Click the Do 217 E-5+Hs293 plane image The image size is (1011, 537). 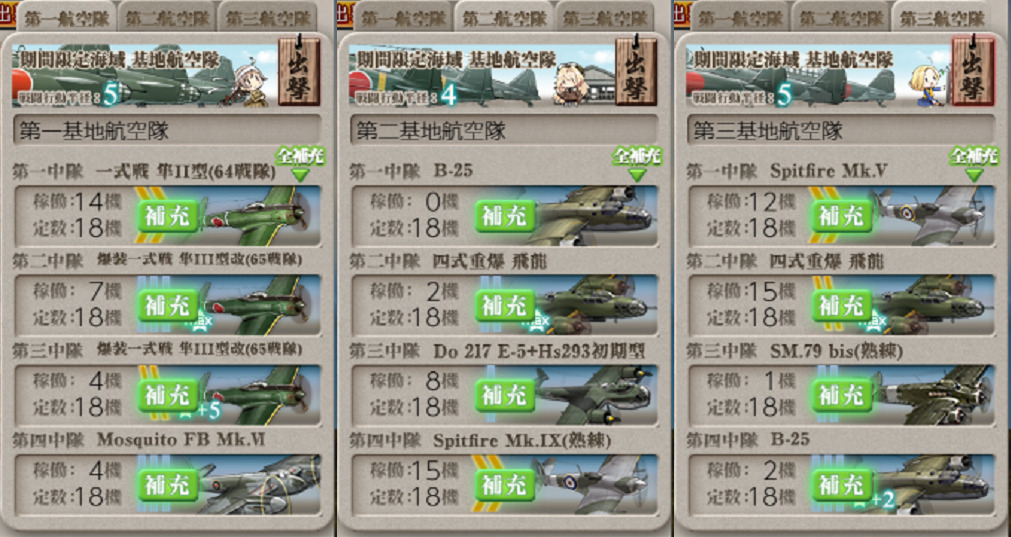(x=594, y=395)
